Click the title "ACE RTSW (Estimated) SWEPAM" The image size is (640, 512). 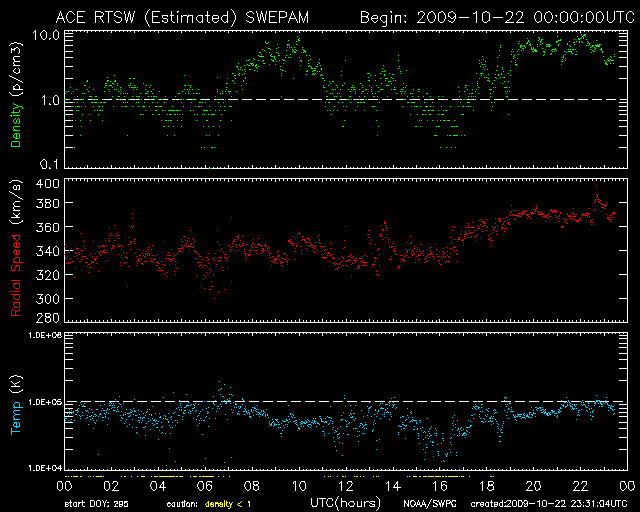click(x=182, y=18)
